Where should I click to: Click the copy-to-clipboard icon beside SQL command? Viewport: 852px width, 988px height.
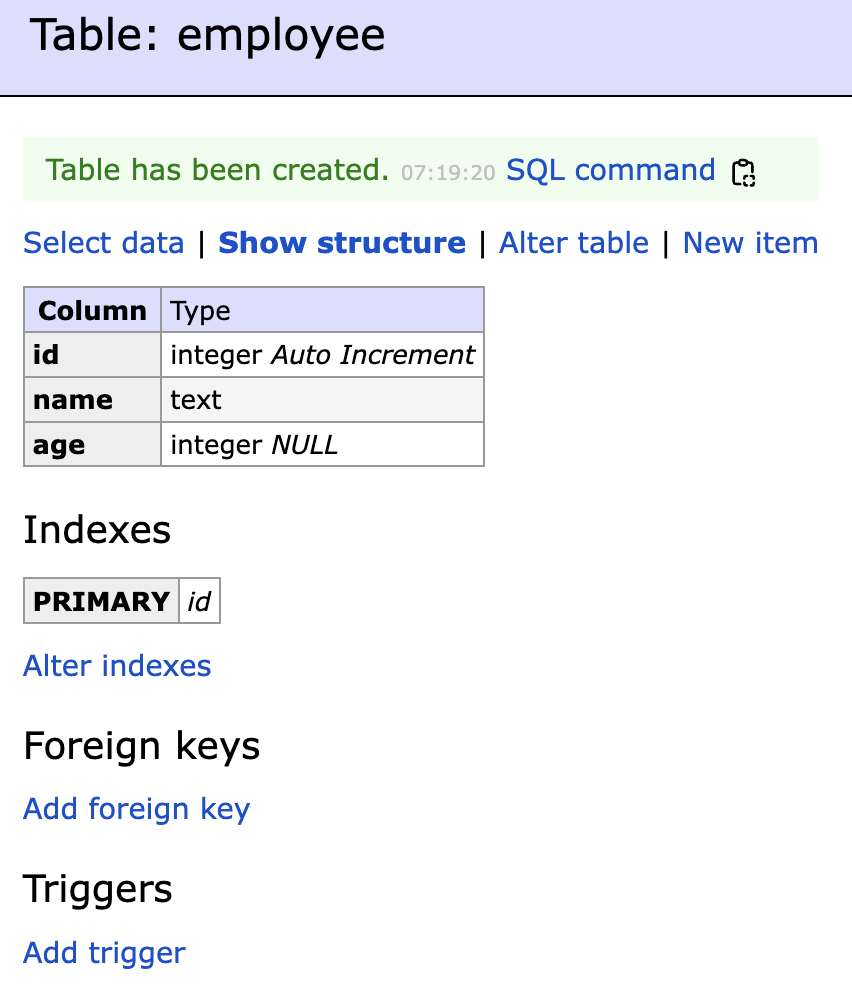(742, 172)
